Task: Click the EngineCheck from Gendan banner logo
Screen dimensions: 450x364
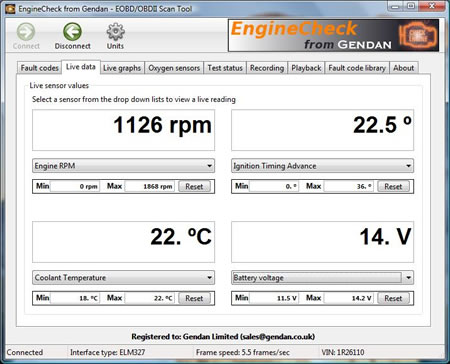Action: pyautogui.click(x=333, y=35)
